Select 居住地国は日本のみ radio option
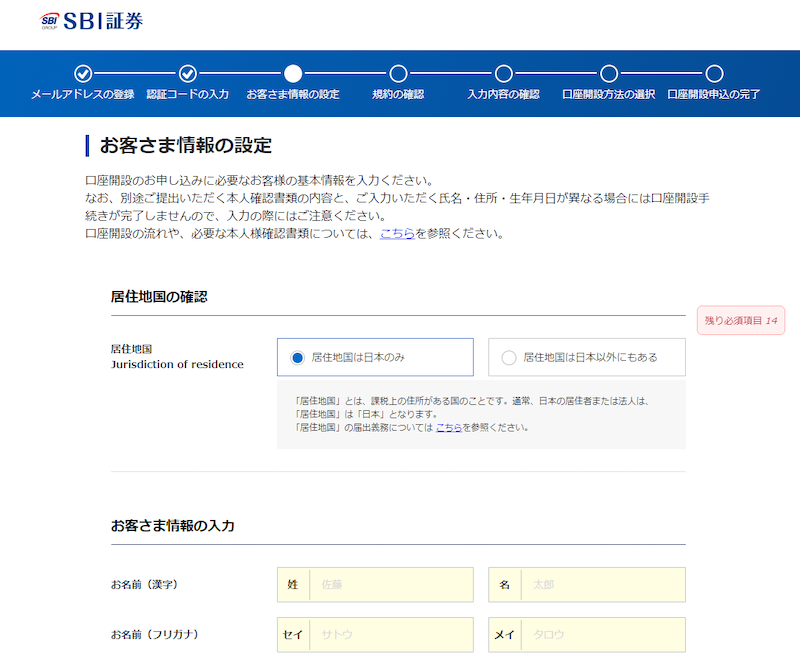This screenshot has height=662, width=800. (x=297, y=357)
